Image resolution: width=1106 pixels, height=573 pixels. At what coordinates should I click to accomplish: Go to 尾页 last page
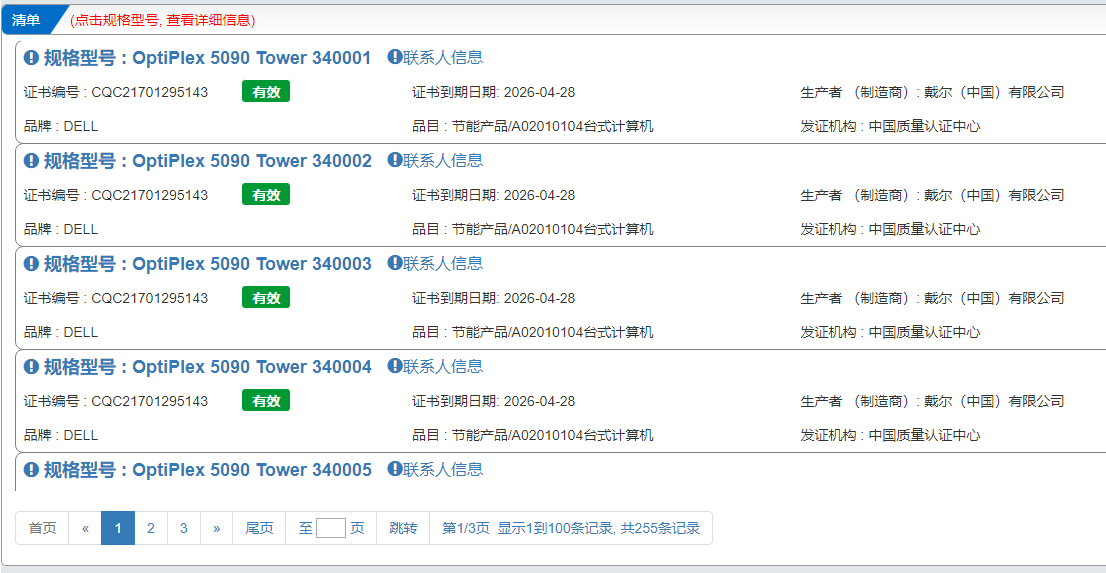coord(259,528)
